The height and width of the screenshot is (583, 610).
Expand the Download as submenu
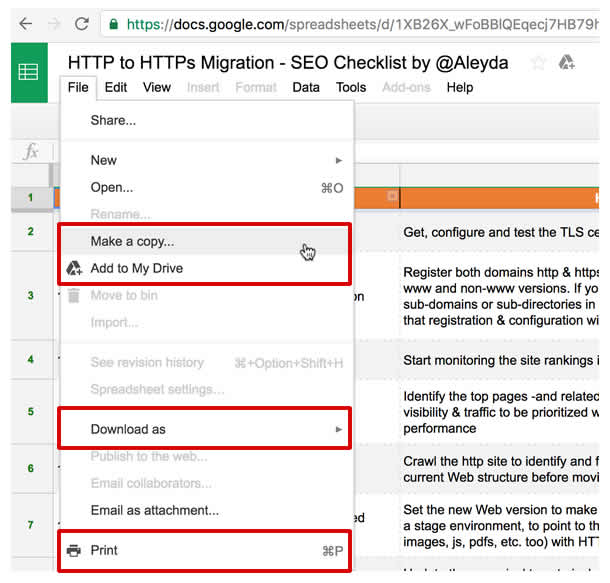[x=205, y=429]
